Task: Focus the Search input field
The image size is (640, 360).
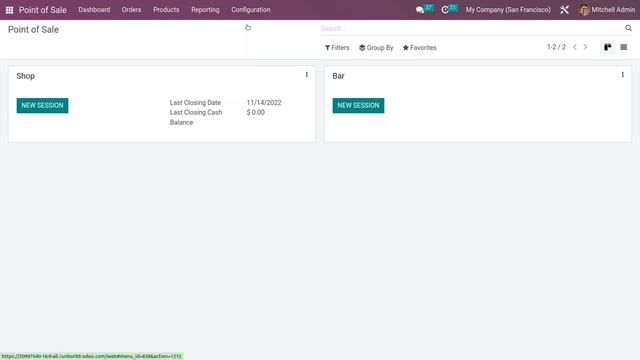Action: point(471,28)
